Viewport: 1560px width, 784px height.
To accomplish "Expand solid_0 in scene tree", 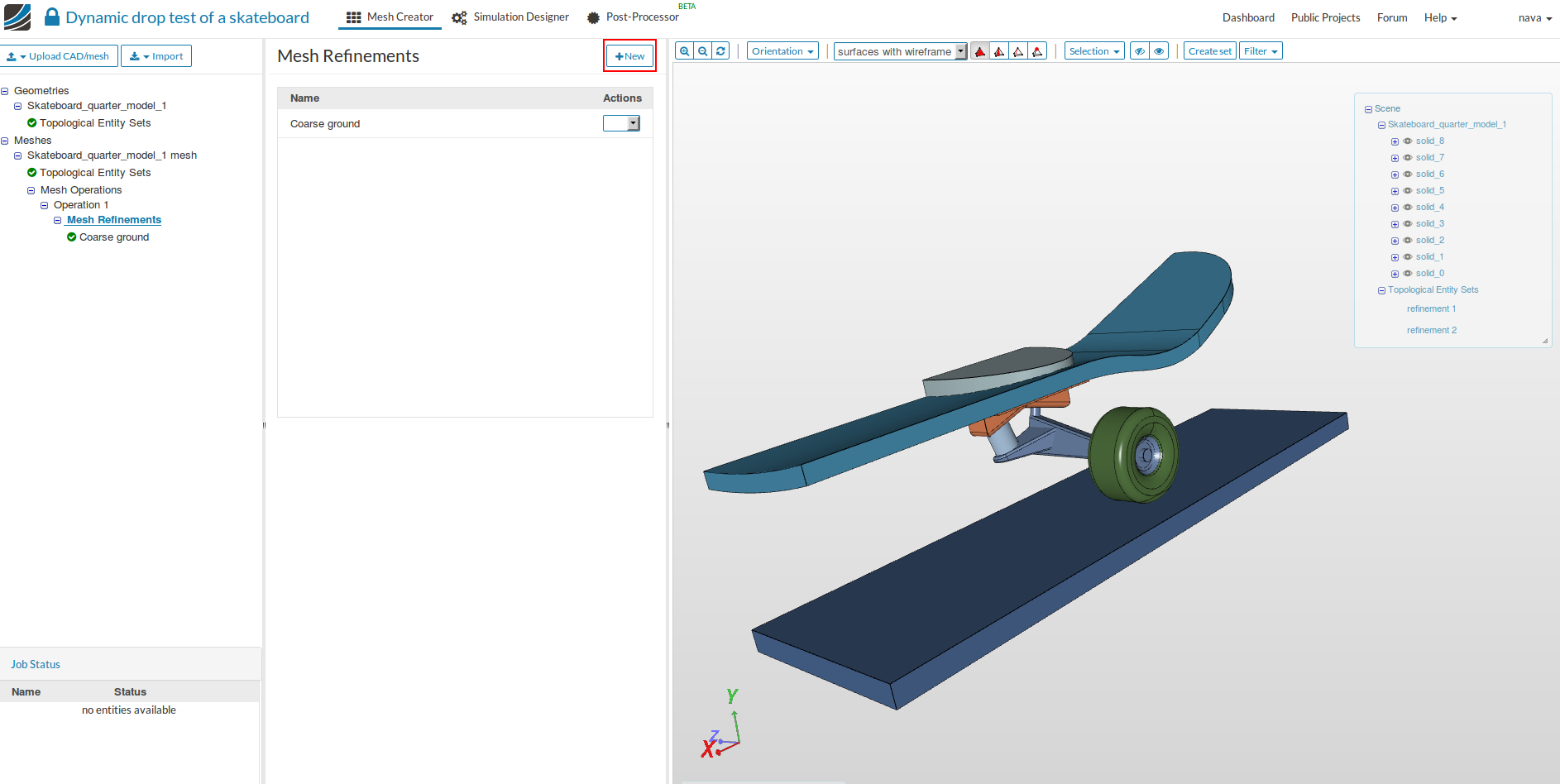I will pos(1395,274).
